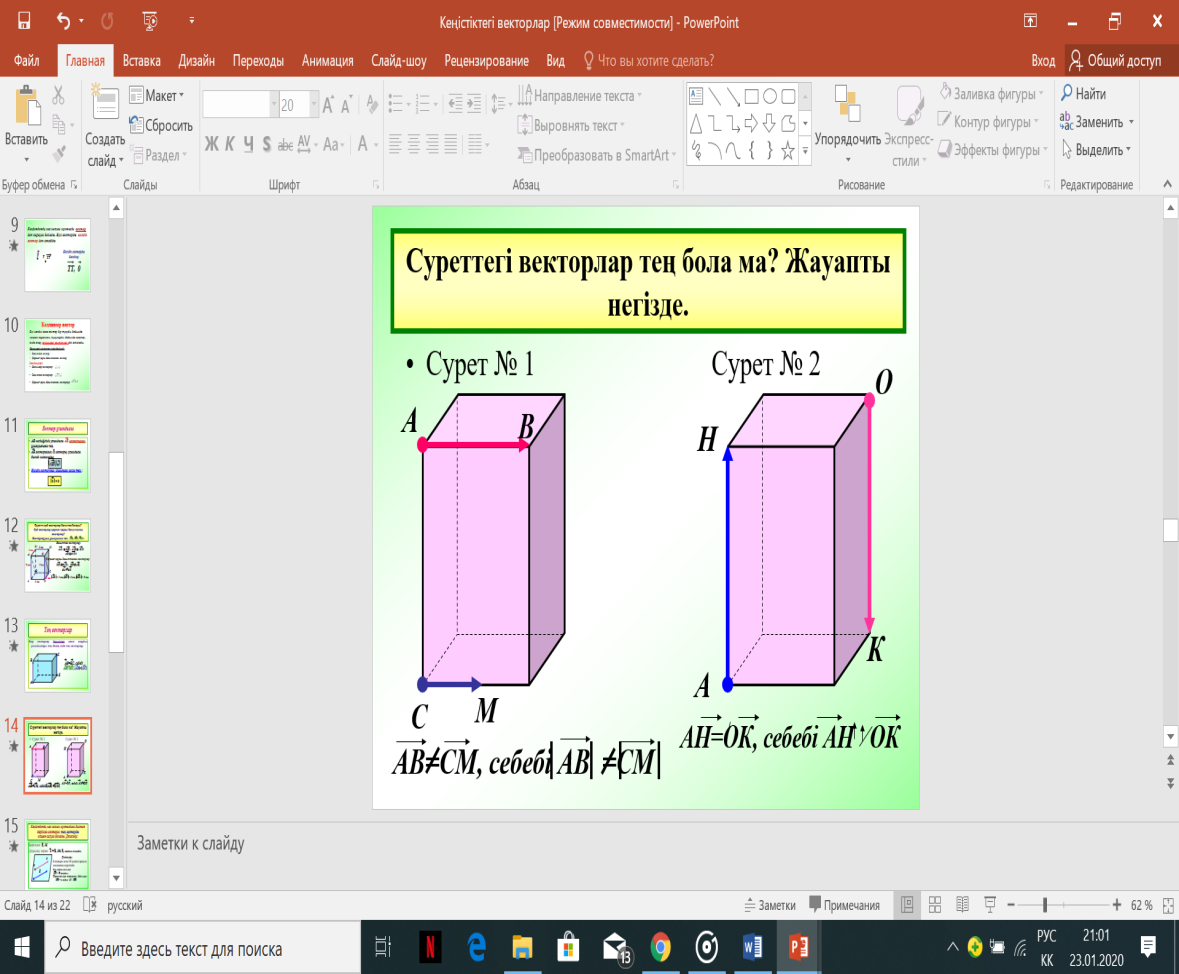Image resolution: width=1179 pixels, height=974 pixels.
Task: Toggle bold Ж formatting
Action: click(211, 144)
